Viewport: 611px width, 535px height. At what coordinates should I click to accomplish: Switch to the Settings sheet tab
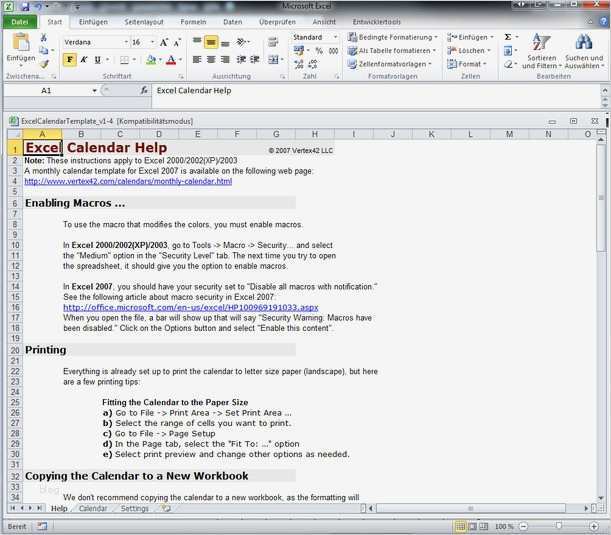point(134,508)
